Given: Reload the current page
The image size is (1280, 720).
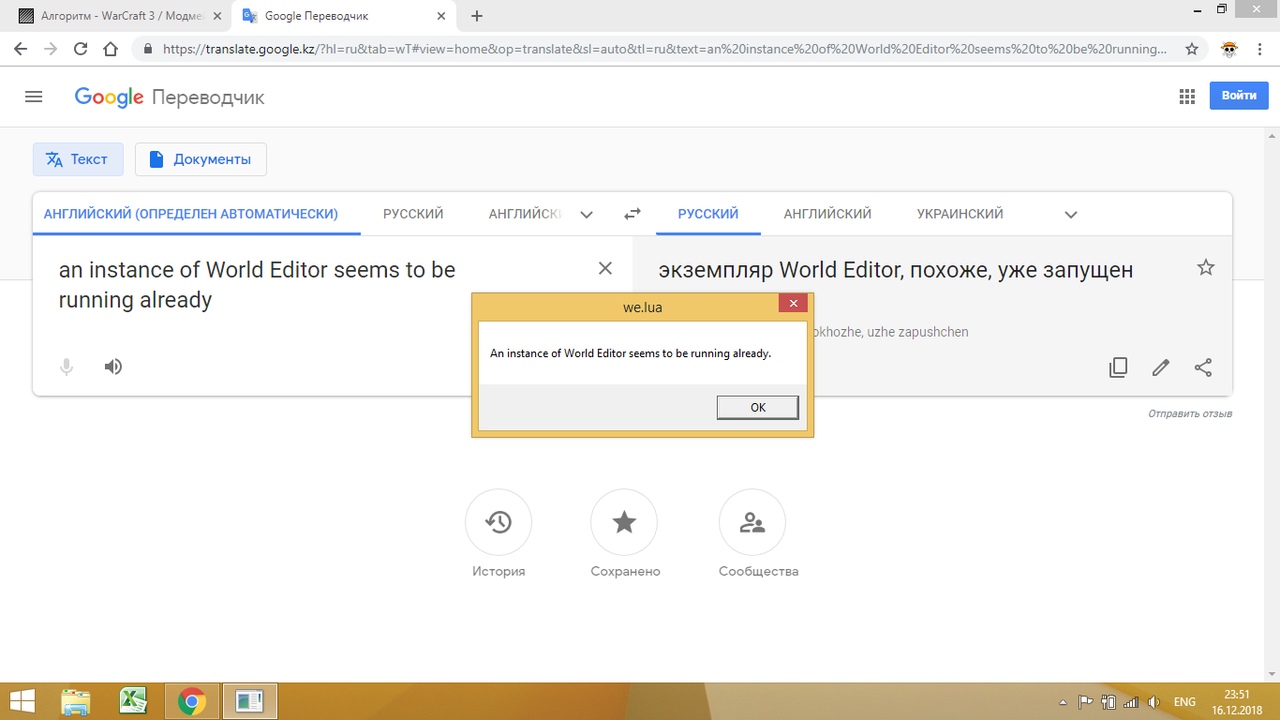Looking at the screenshot, I should click(x=81, y=48).
